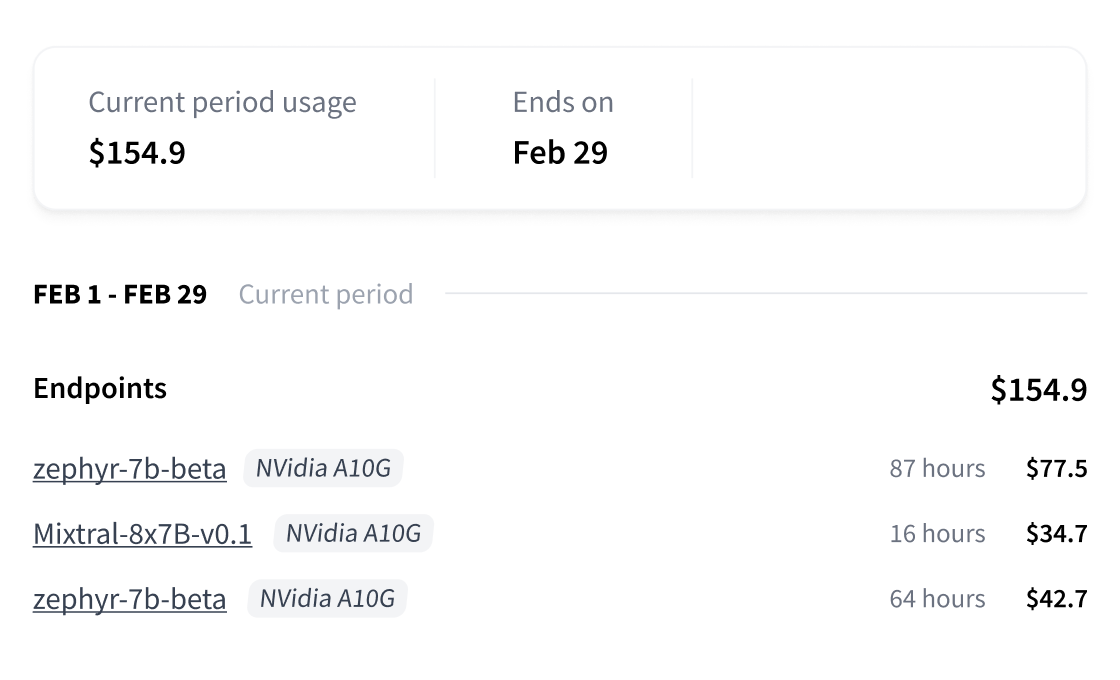Click the Endpoints total of $154.9

click(x=1038, y=389)
